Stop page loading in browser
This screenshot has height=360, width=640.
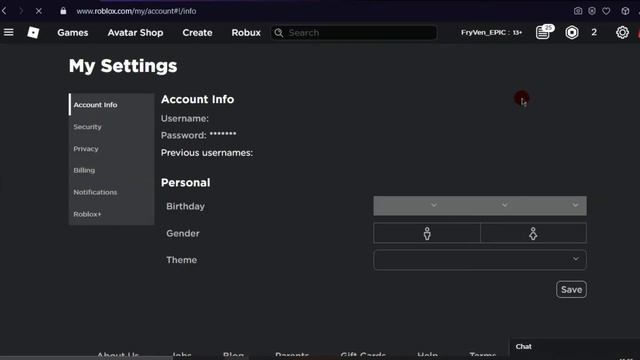[x=38, y=11]
